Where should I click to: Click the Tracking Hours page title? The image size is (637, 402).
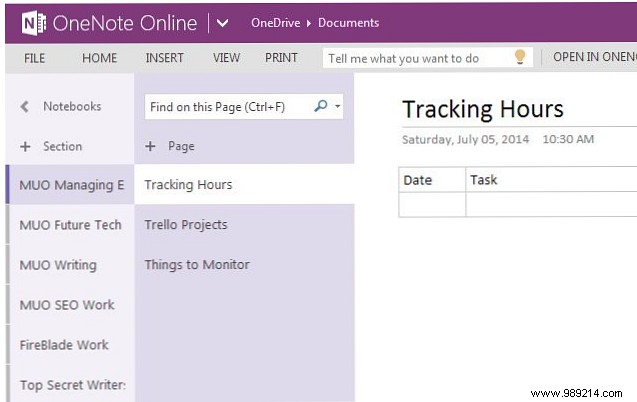click(x=483, y=109)
